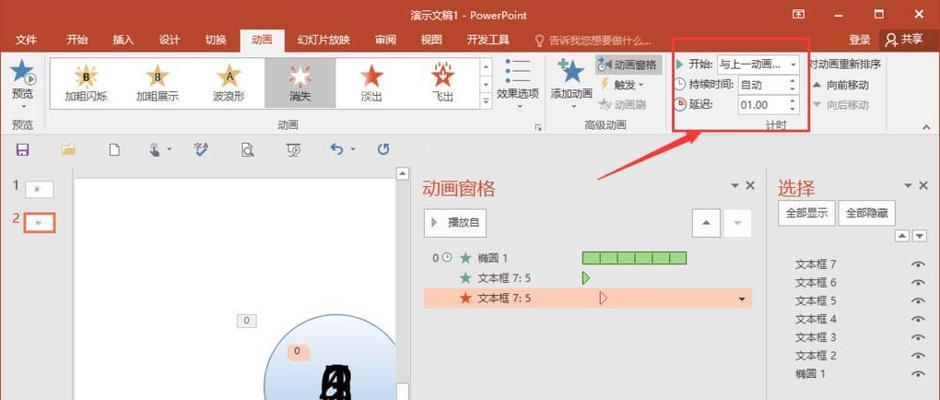Viewport: 940px width, 400px height.
Task: Toggle visibility of 椭圆 1
Action: (x=918, y=374)
